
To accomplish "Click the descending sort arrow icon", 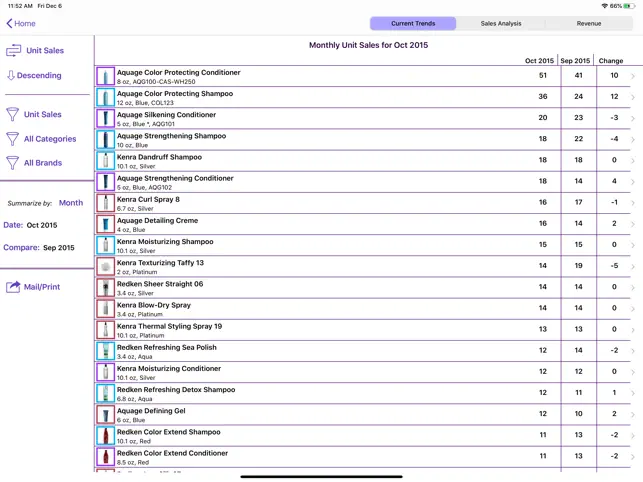I will coord(11,75).
